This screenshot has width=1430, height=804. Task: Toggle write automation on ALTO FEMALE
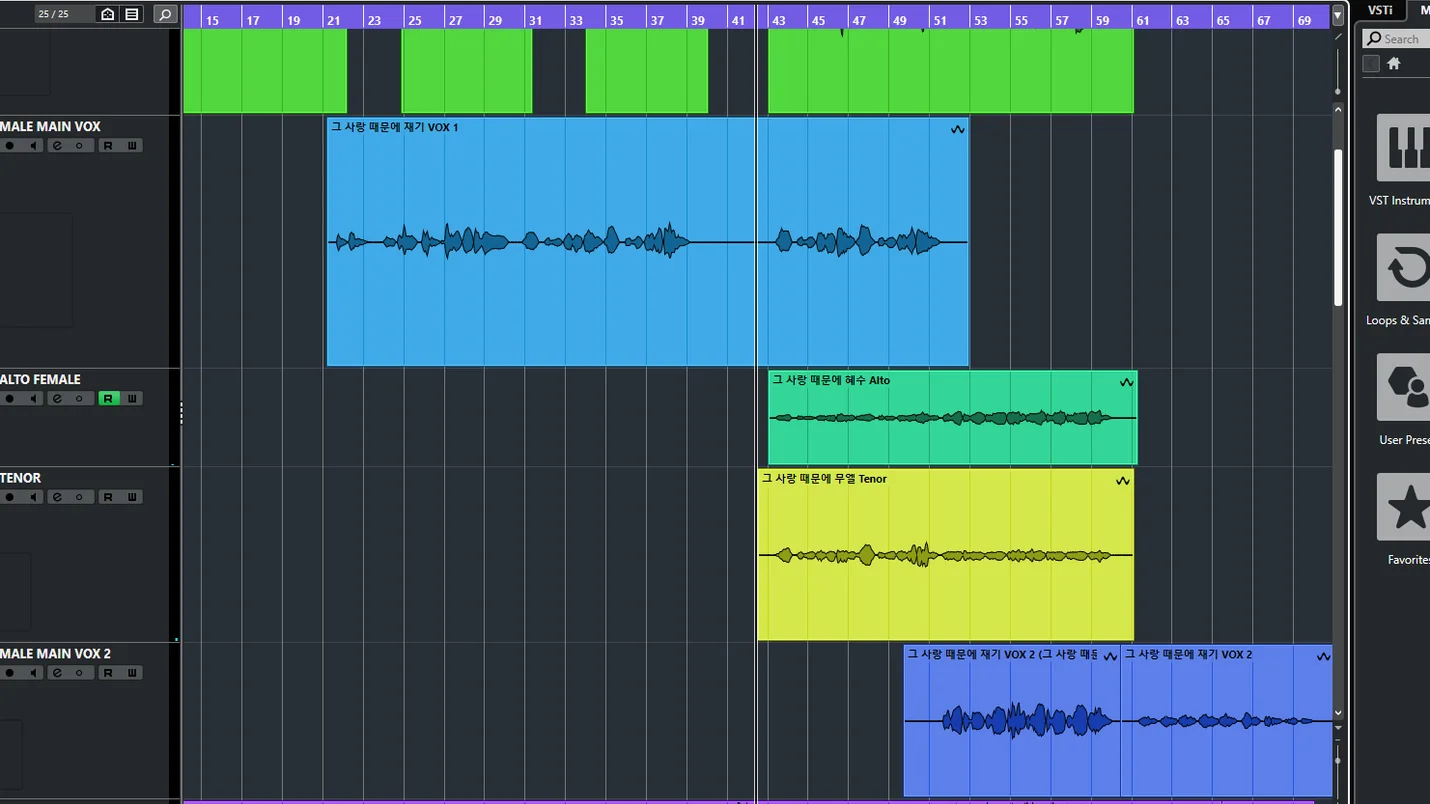click(131, 399)
